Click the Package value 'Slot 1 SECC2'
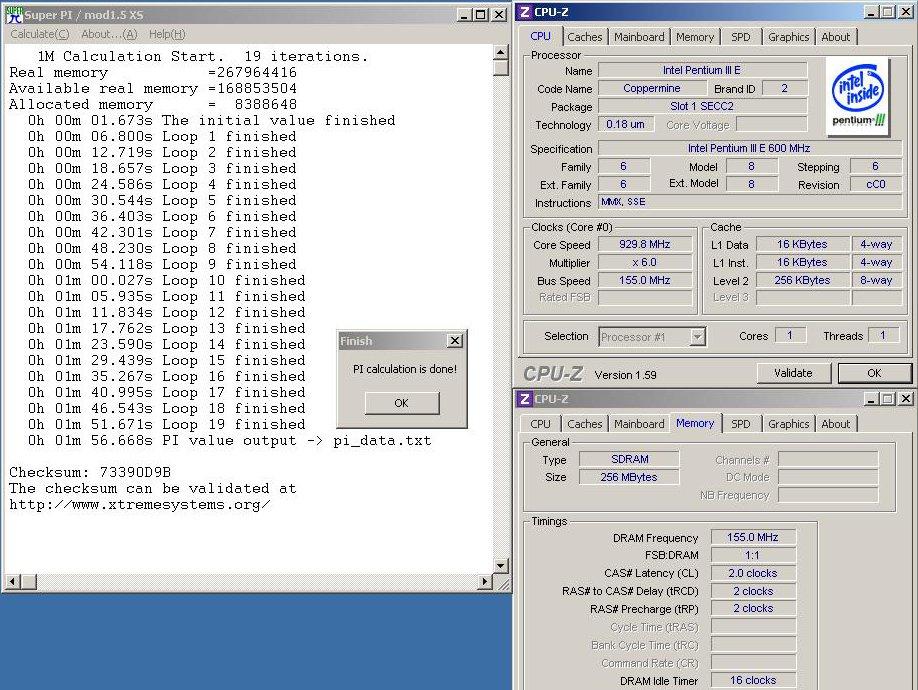 tap(702, 106)
